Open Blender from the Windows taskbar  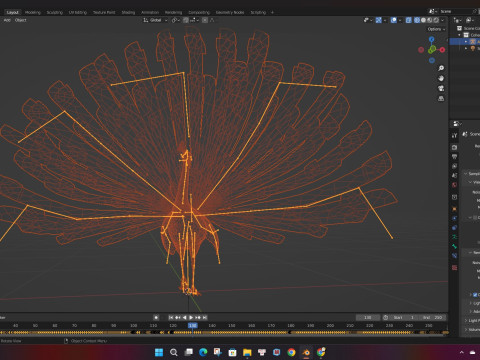[x=306, y=352]
